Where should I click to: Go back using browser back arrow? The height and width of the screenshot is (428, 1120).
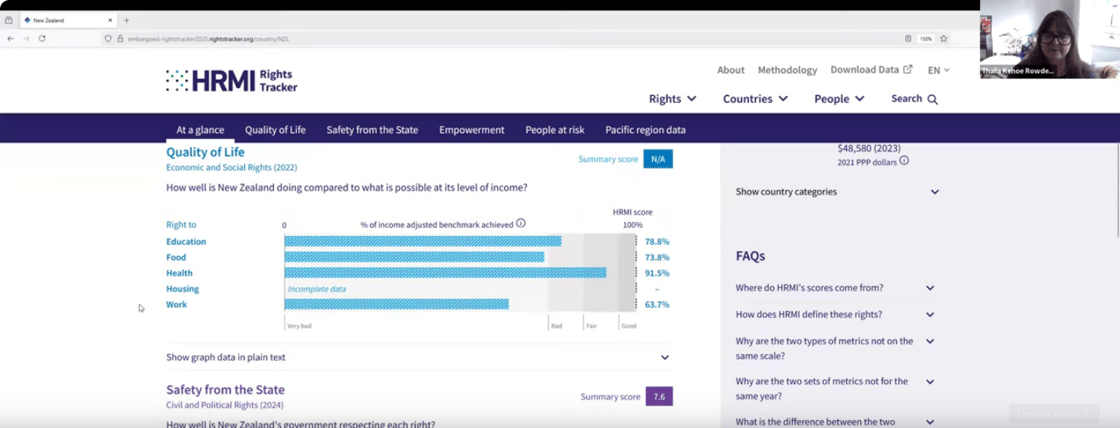(x=10, y=38)
